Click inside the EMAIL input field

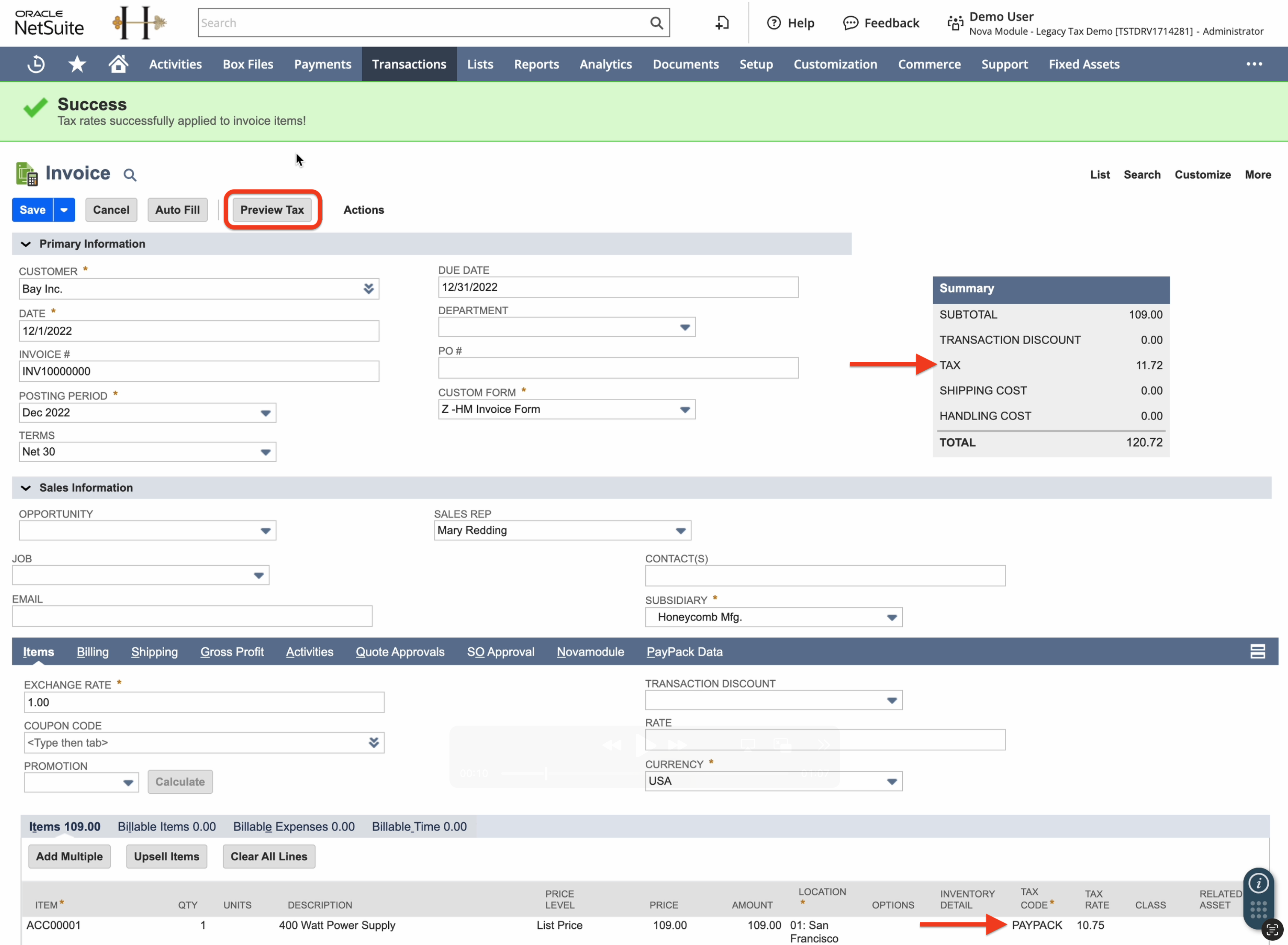(x=192, y=615)
